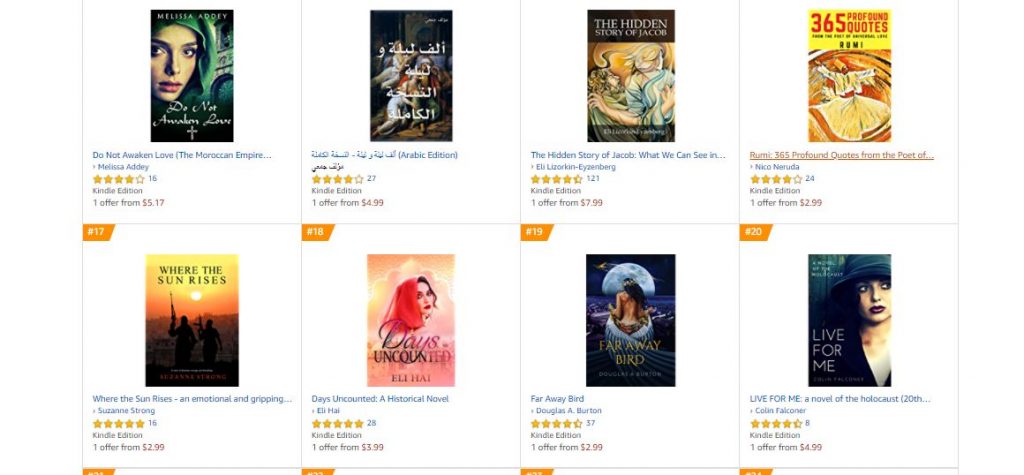Open the Arabic Edition book cover image

coord(411,76)
